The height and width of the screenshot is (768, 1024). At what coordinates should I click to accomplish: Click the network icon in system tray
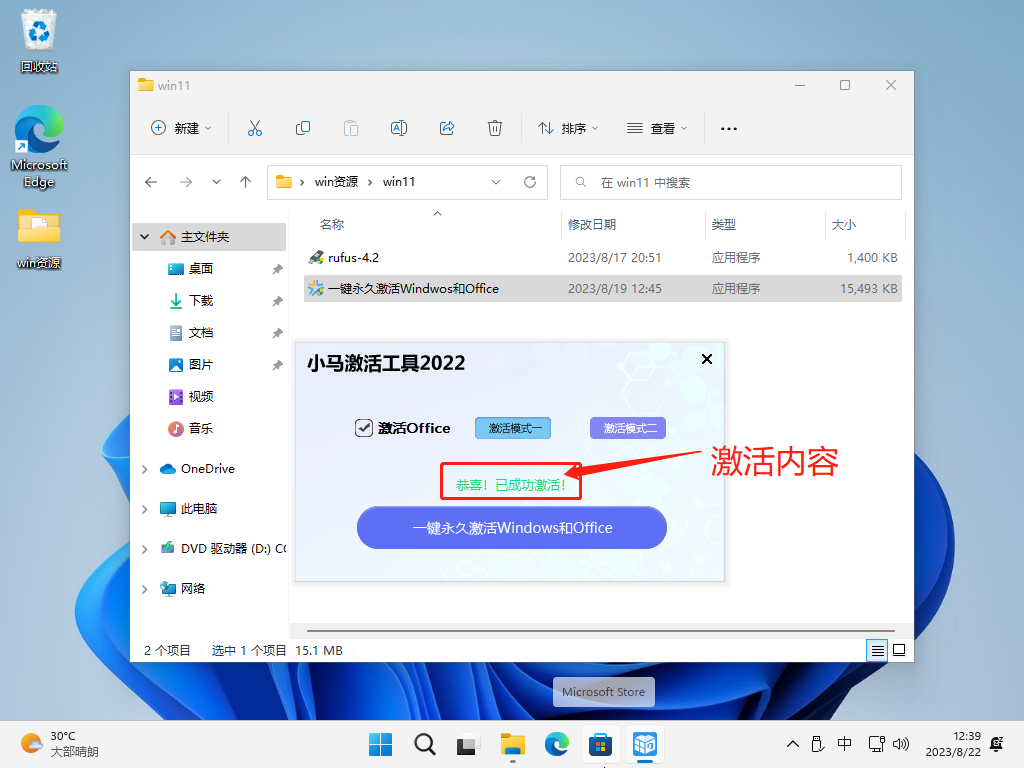(876, 744)
